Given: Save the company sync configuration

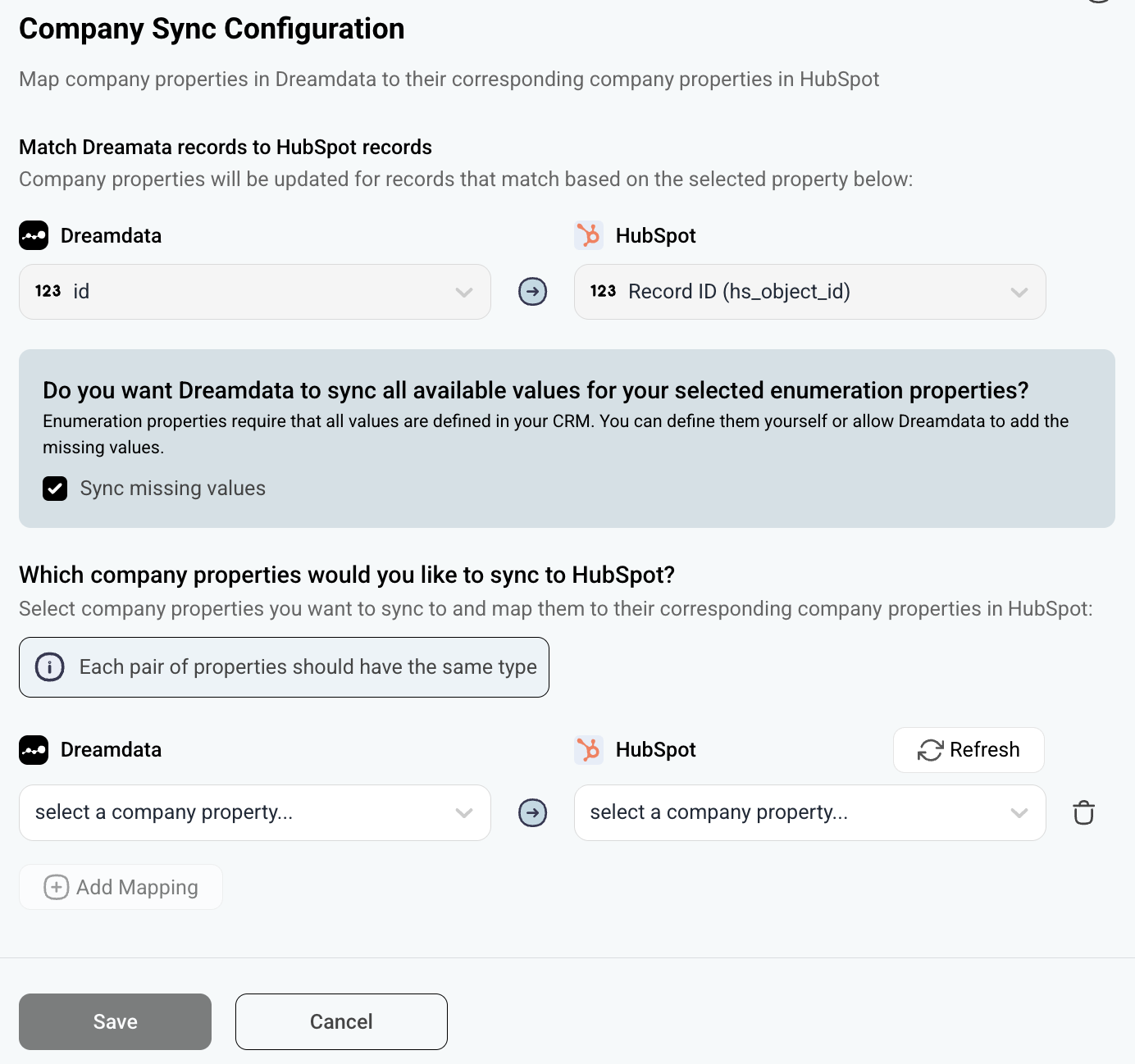Looking at the screenshot, I should (x=115, y=1021).
